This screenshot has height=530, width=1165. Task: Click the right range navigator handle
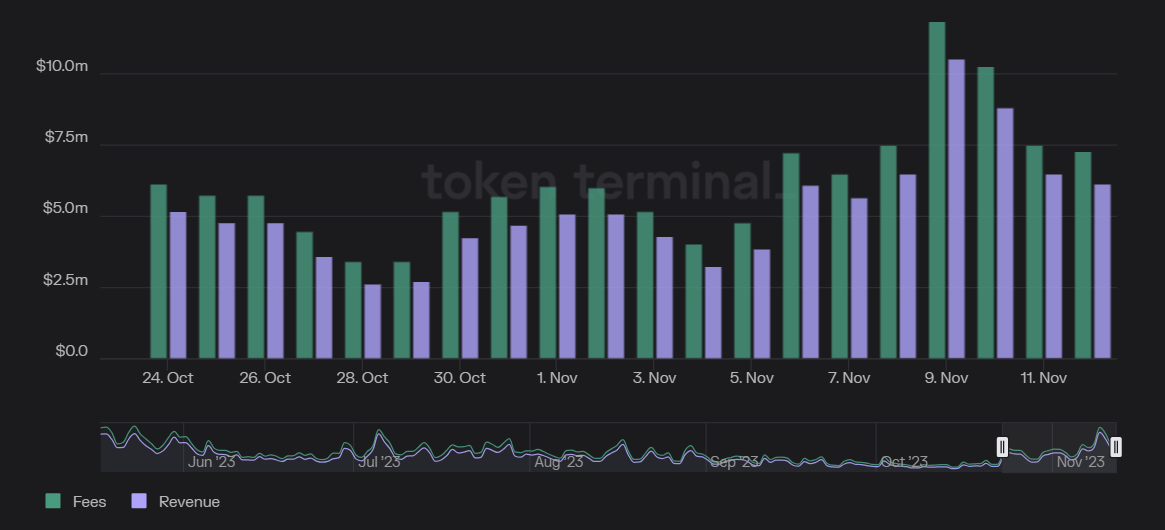tap(1116, 447)
